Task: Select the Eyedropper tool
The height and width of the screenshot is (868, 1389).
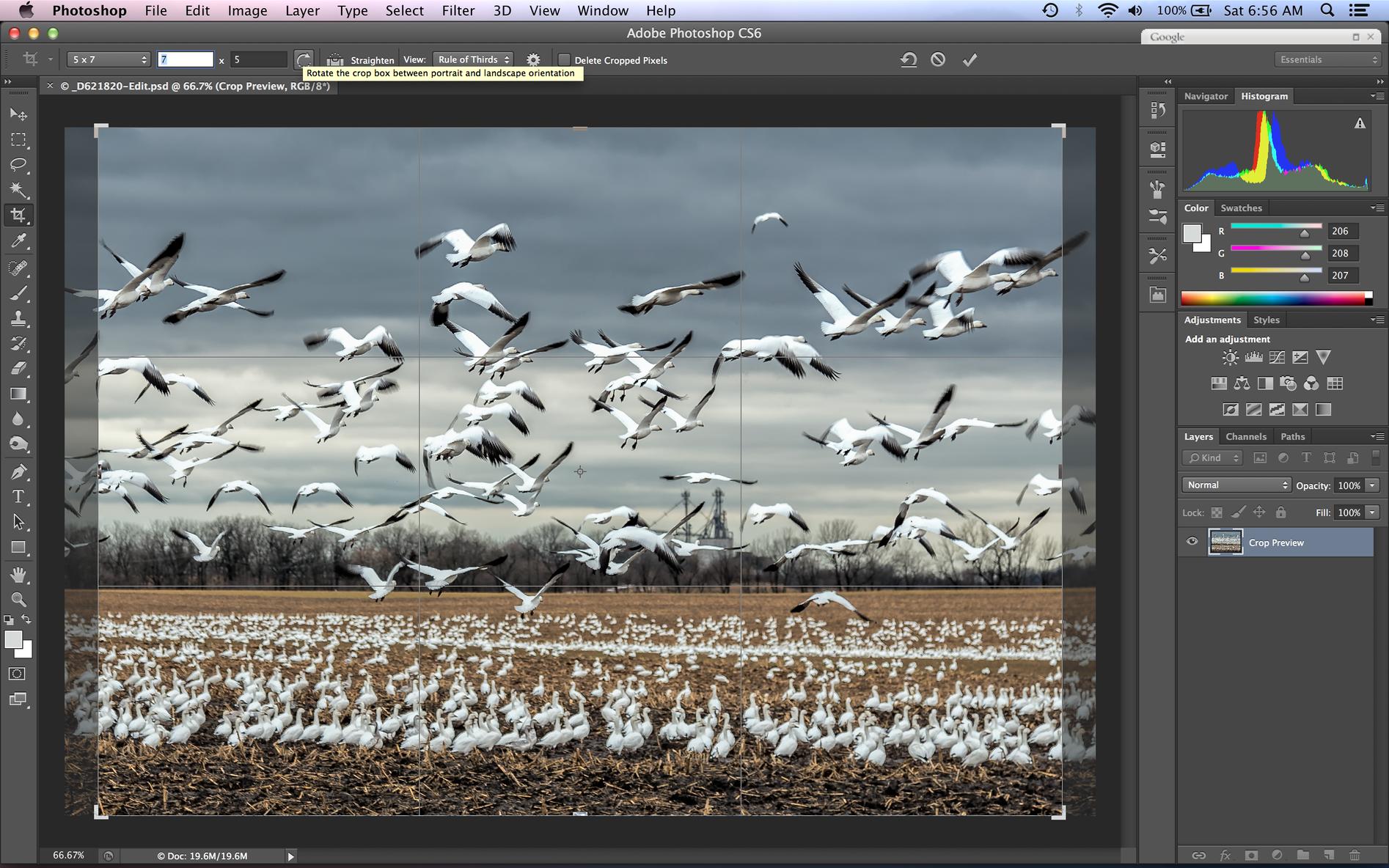Action: [18, 241]
